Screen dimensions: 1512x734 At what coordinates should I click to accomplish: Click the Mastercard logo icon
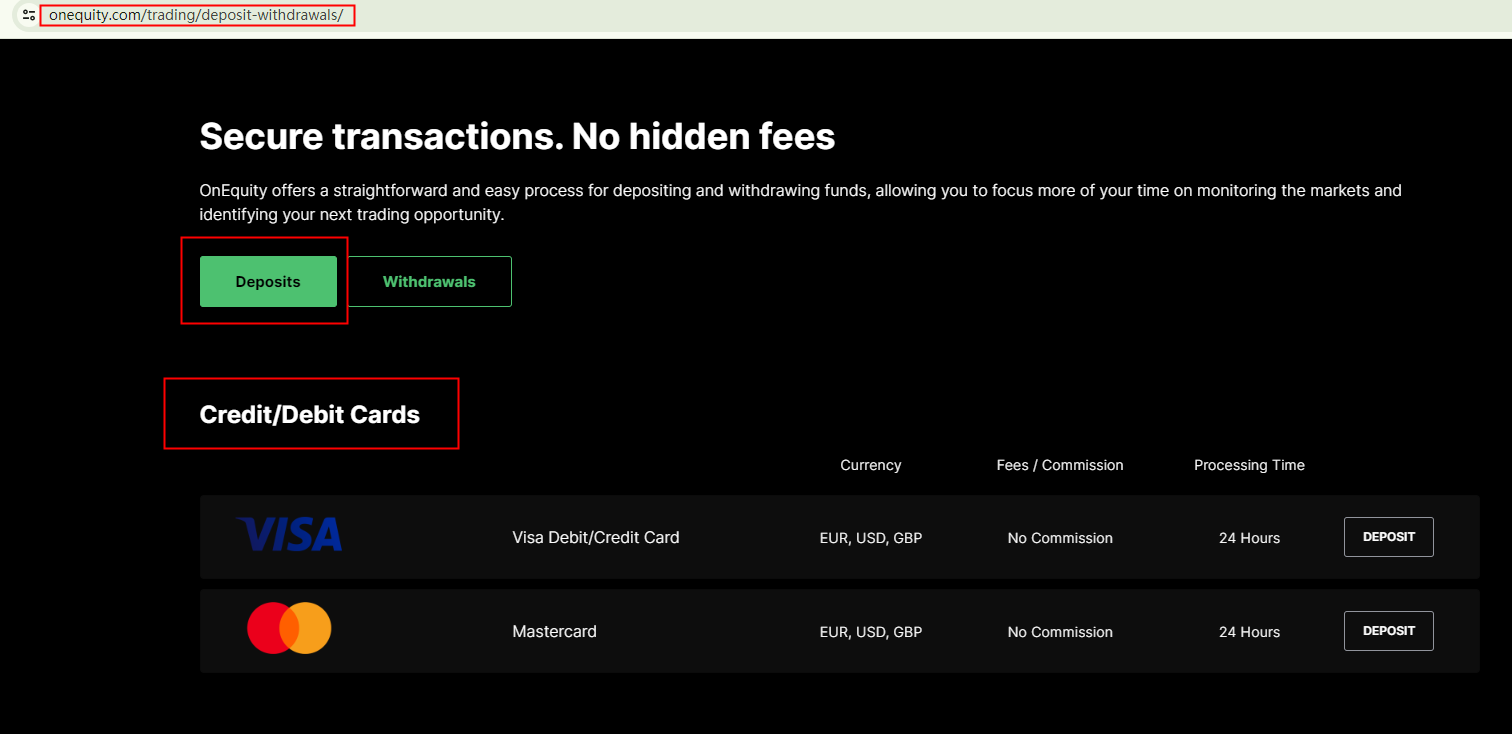289,628
